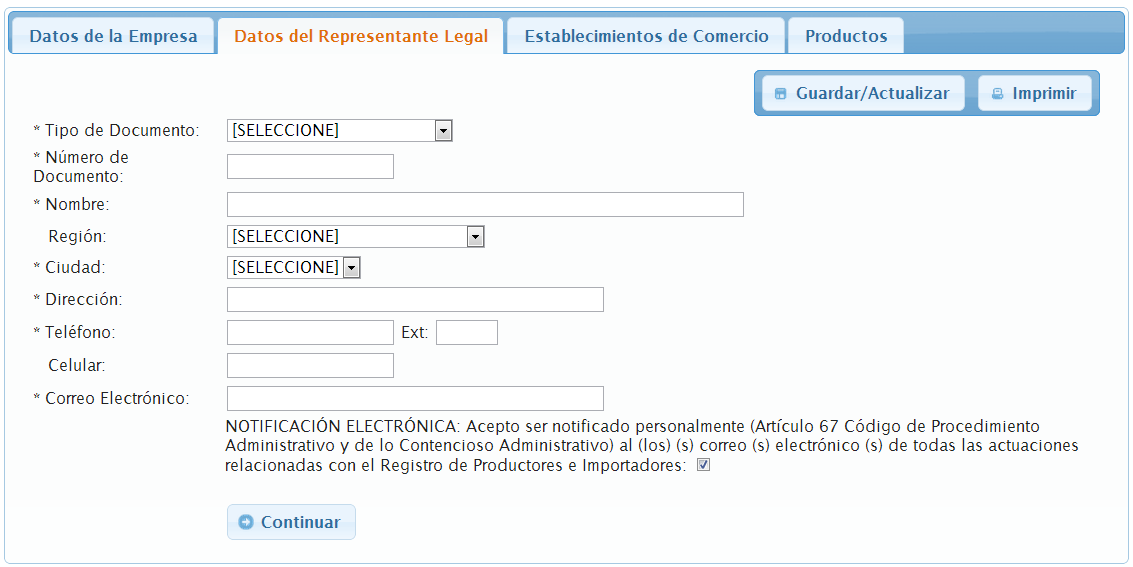Click the Ext extension field
The image size is (1133, 567).
(466, 332)
